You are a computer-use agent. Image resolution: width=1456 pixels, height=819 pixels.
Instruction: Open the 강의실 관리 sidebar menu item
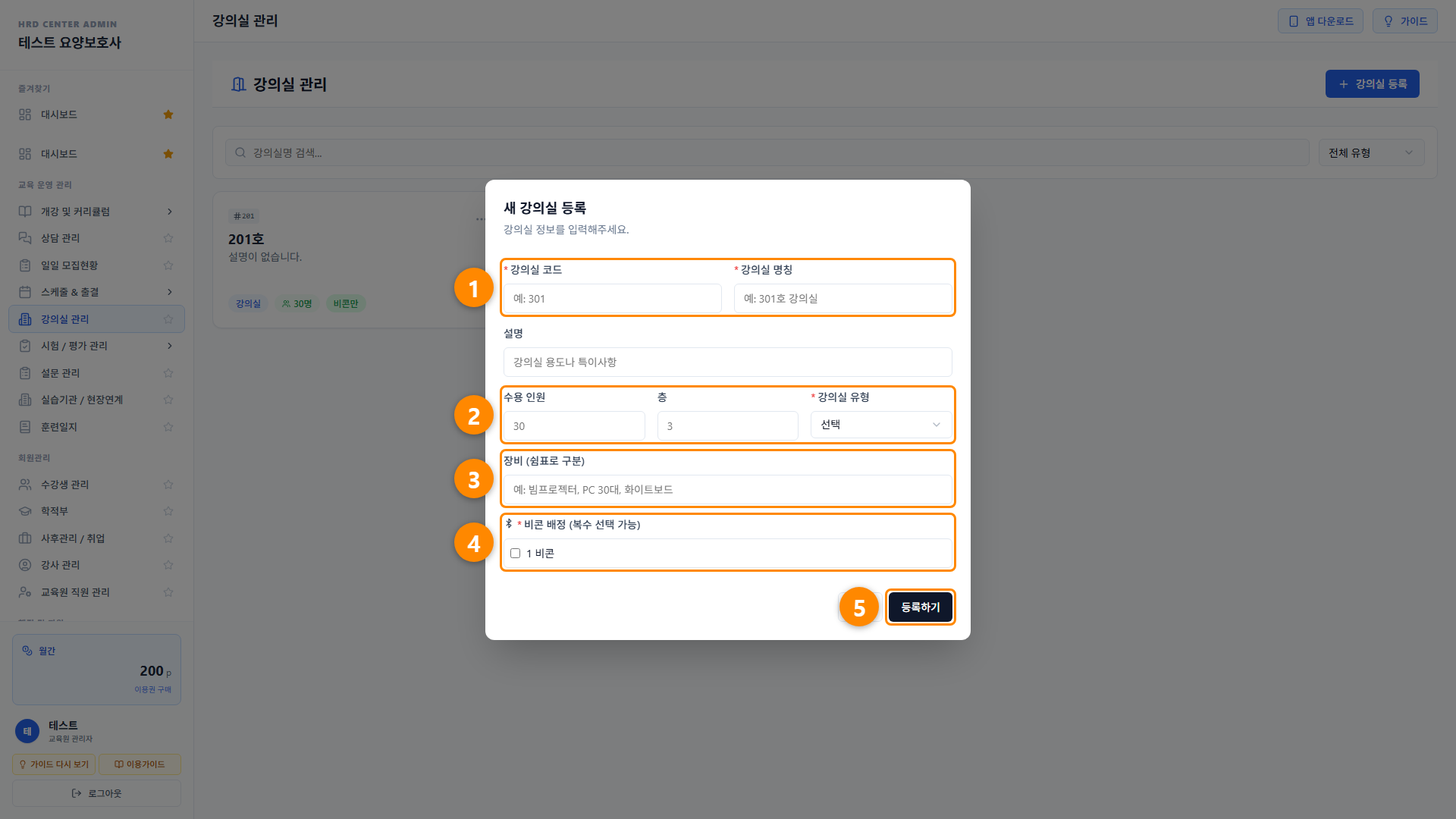coord(96,319)
